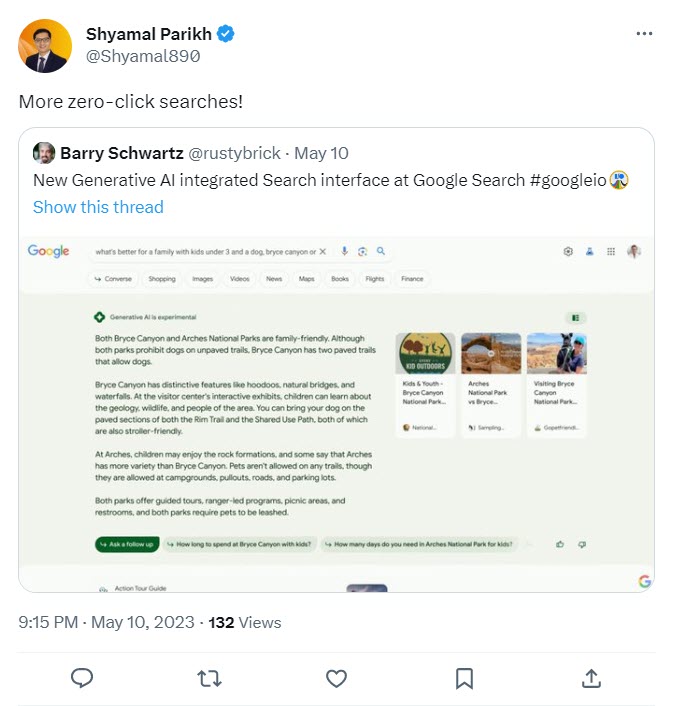Bookmark this tweet
This screenshot has height=706, width=673.
pos(464,679)
